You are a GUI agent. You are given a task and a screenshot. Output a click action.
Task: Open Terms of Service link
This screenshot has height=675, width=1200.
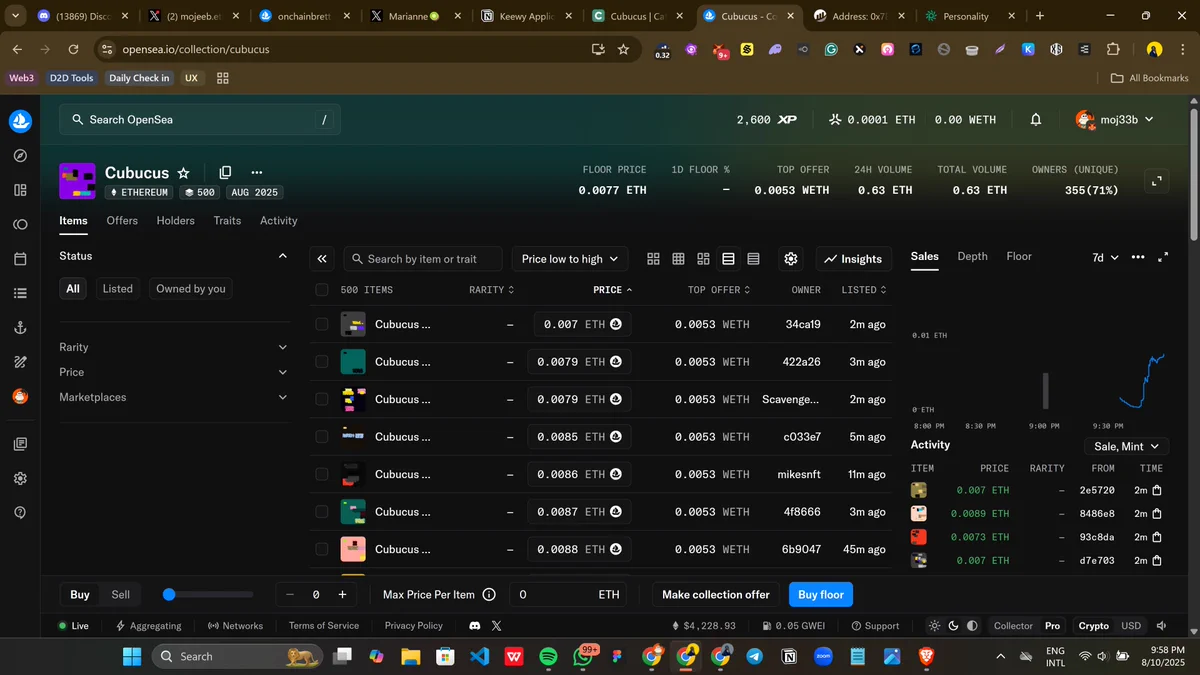[x=324, y=625]
